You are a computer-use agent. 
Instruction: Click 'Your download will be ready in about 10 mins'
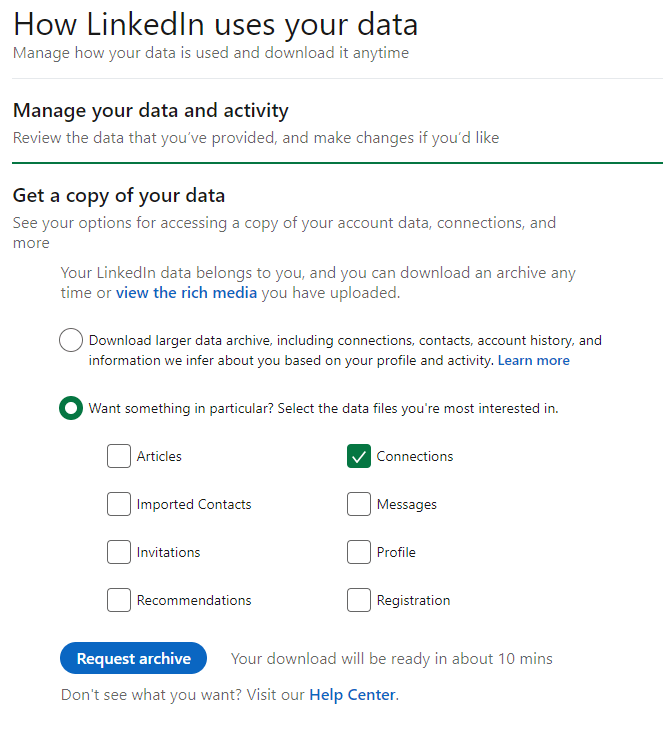(x=392, y=658)
